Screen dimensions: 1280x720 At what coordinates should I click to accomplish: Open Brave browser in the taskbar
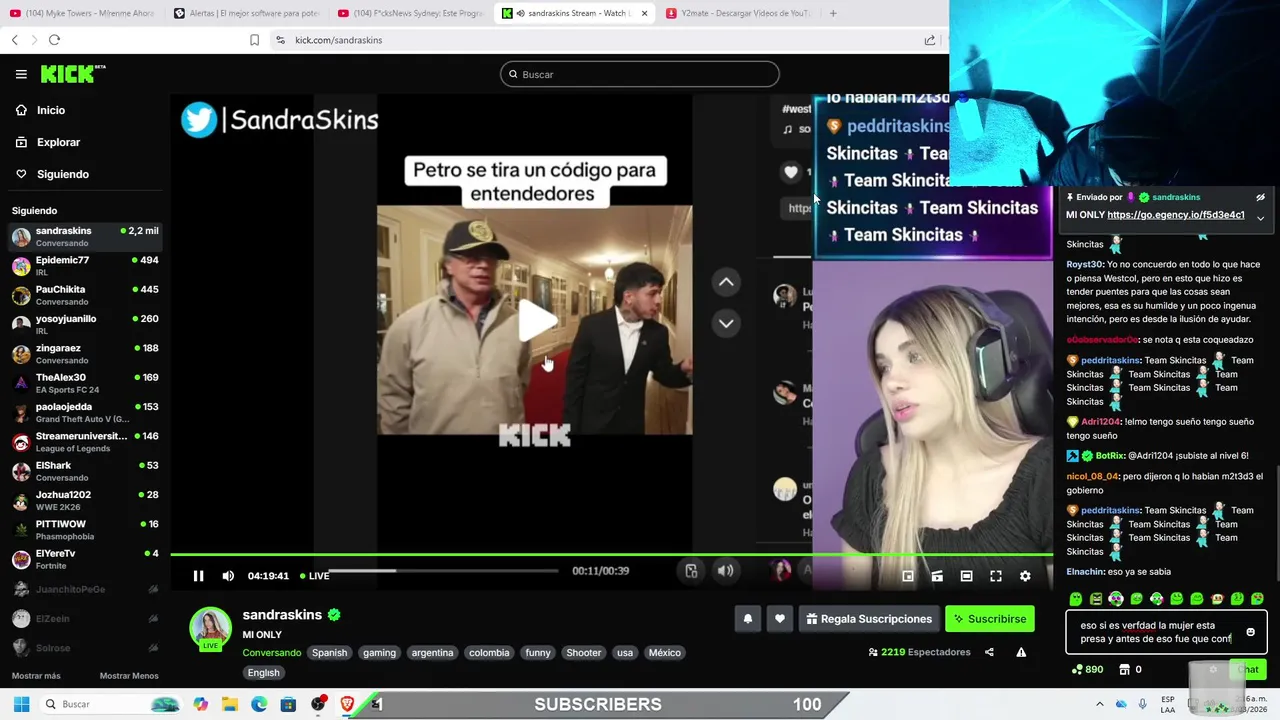(347, 704)
